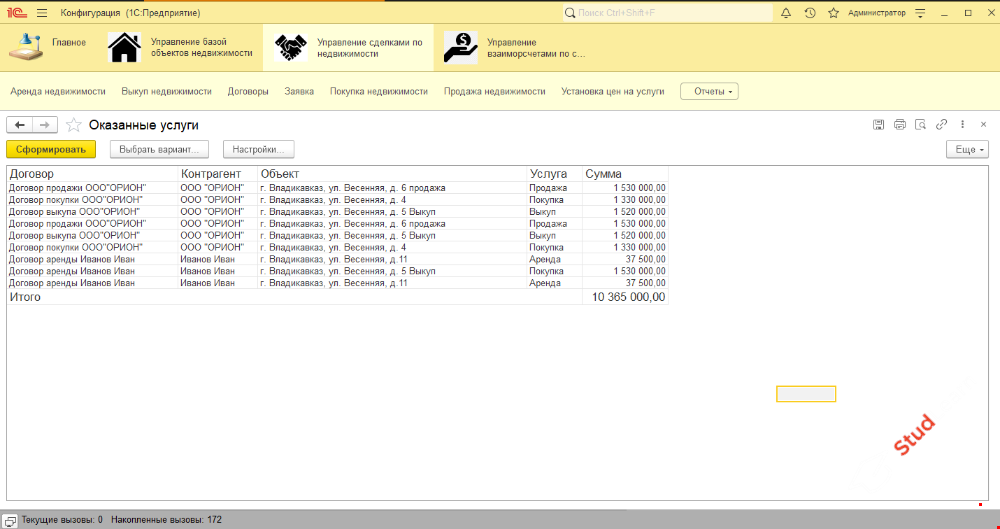This screenshot has width=1000, height=529.
Task: Go back with the left arrow
Action: click(20, 125)
